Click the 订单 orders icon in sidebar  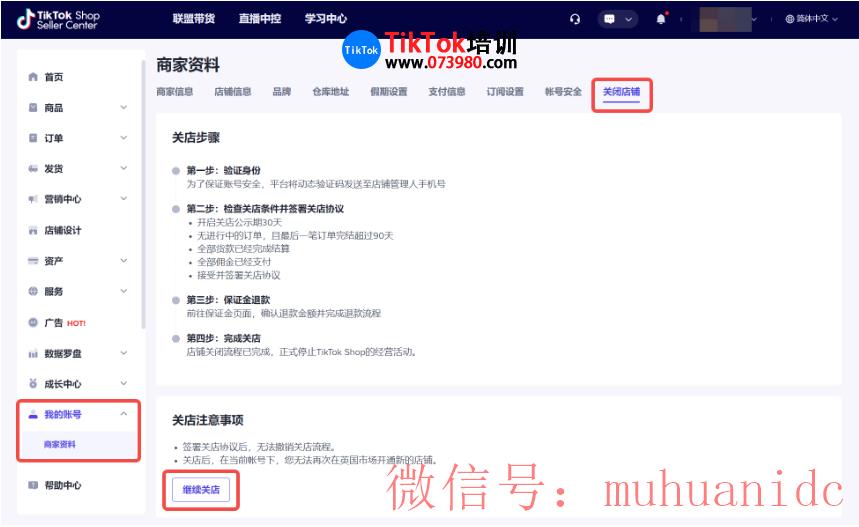coord(33,138)
